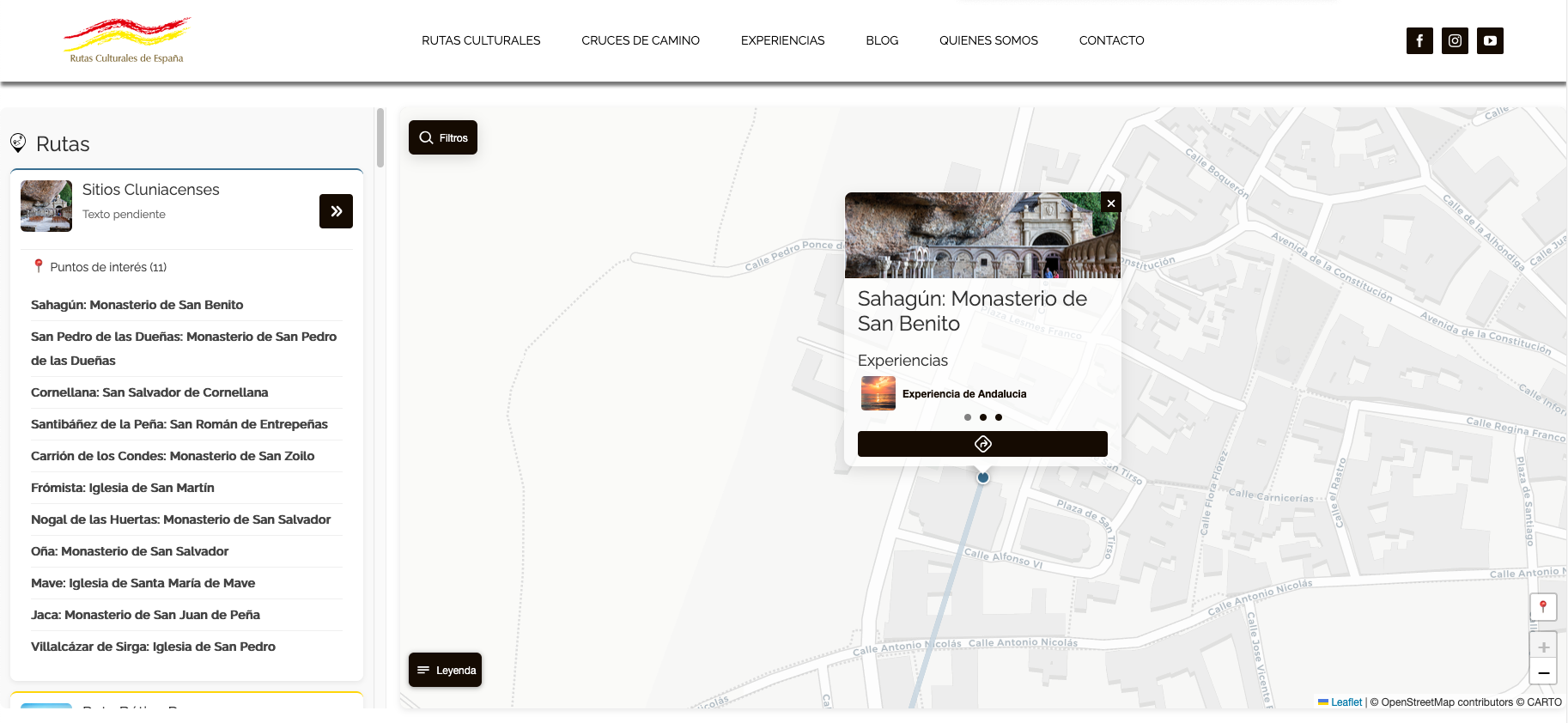Click the directions icon in popup
Image resolution: width=1568 pixels, height=723 pixels.
[x=982, y=444]
